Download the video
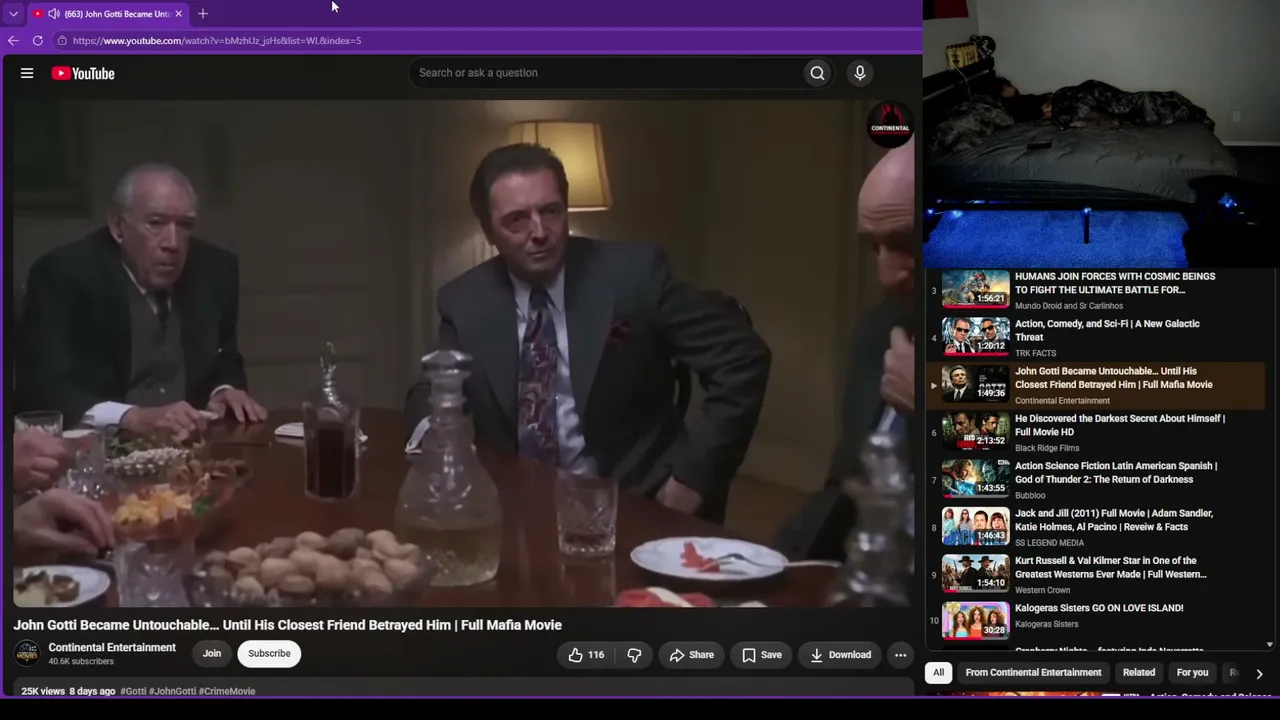This screenshot has width=1280, height=720. click(x=840, y=655)
